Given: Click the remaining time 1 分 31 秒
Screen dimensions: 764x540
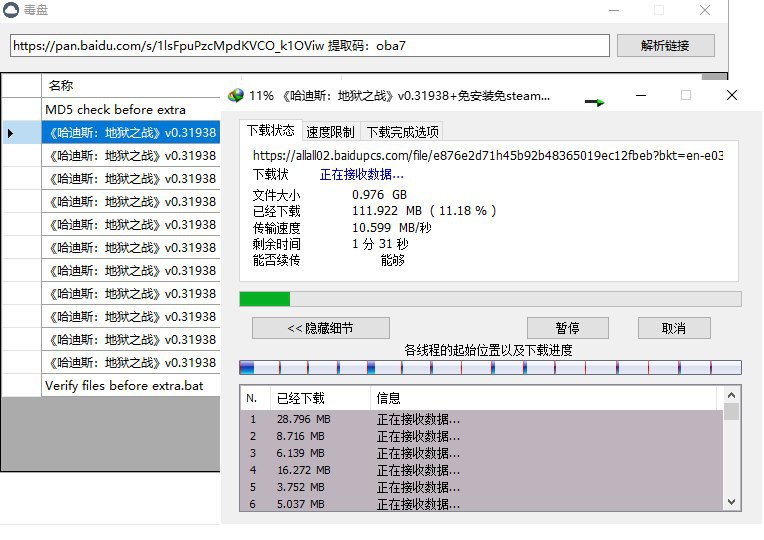Looking at the screenshot, I should pyautogui.click(x=380, y=244).
